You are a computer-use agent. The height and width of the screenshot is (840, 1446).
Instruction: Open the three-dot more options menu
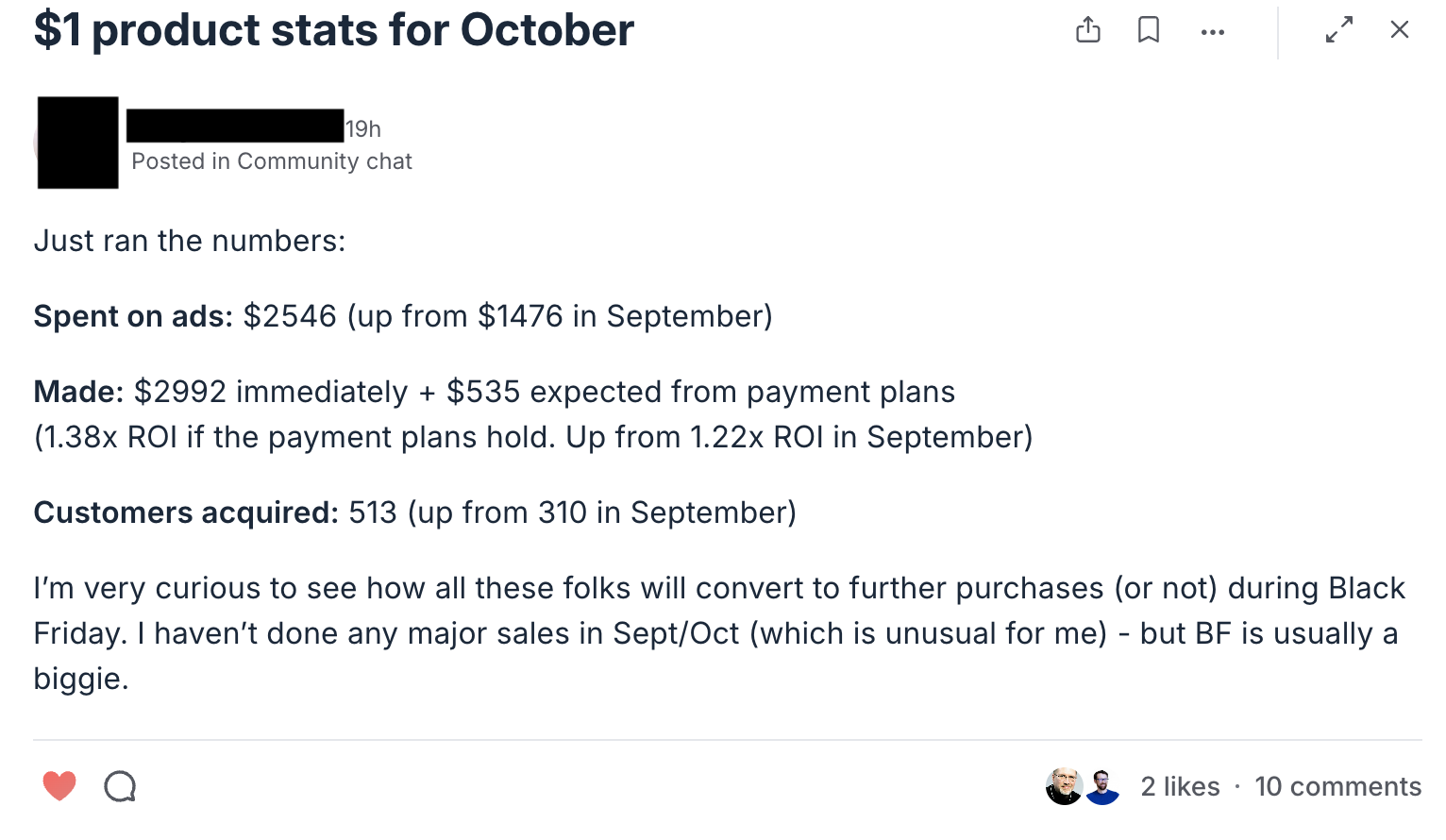point(1213,32)
